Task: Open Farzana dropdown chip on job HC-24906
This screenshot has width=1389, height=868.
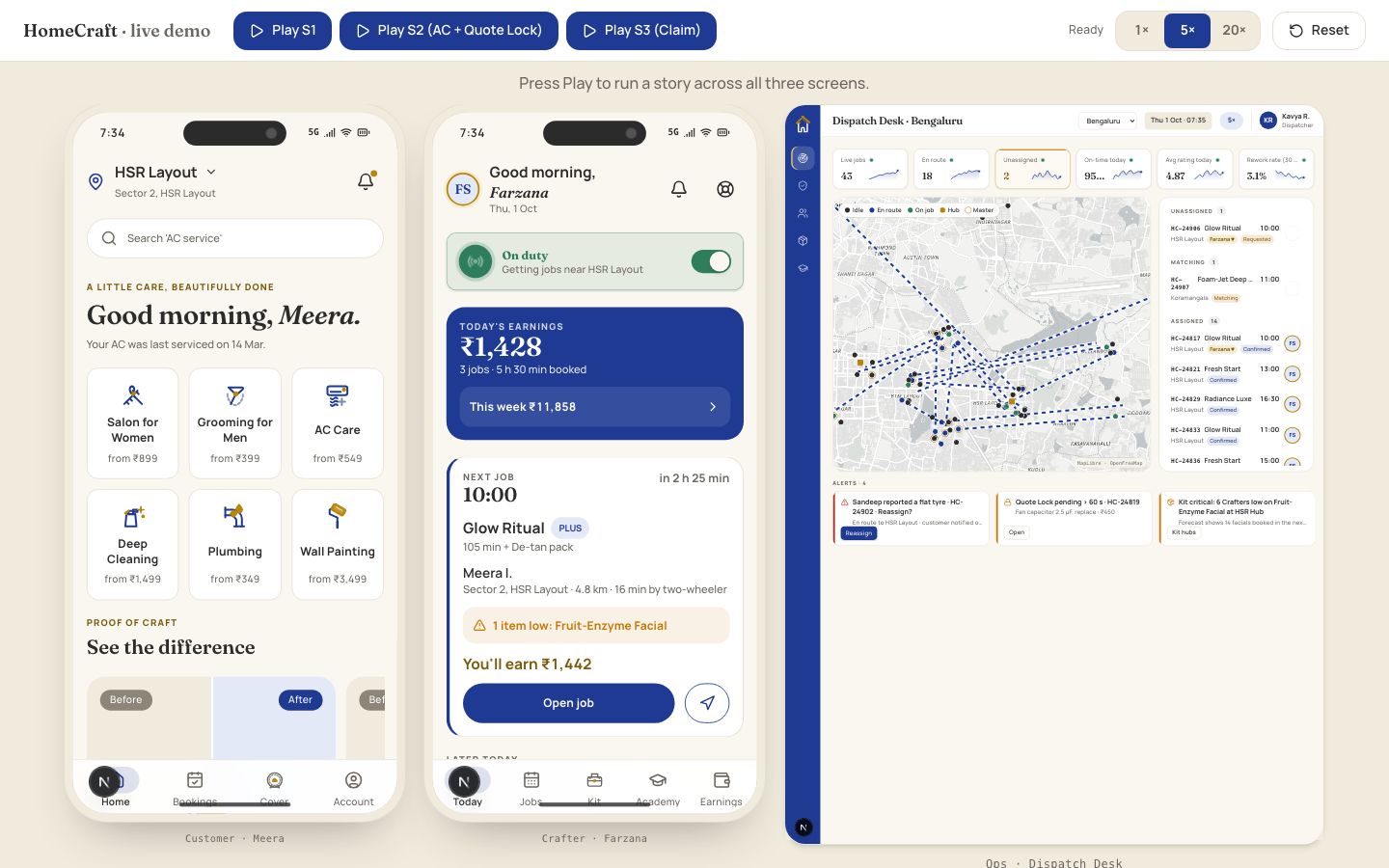Action: point(1222,239)
